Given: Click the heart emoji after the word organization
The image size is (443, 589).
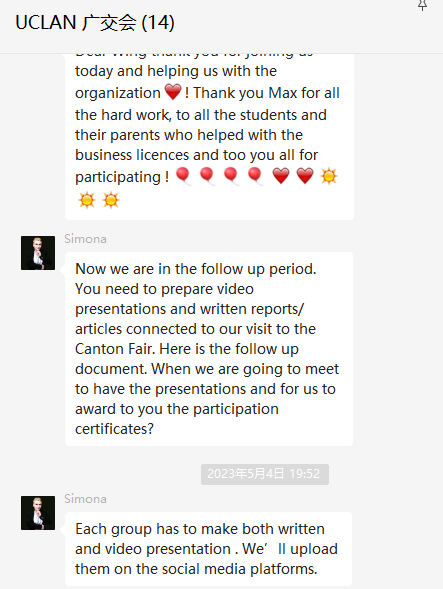Looking at the screenshot, I should tap(173, 92).
